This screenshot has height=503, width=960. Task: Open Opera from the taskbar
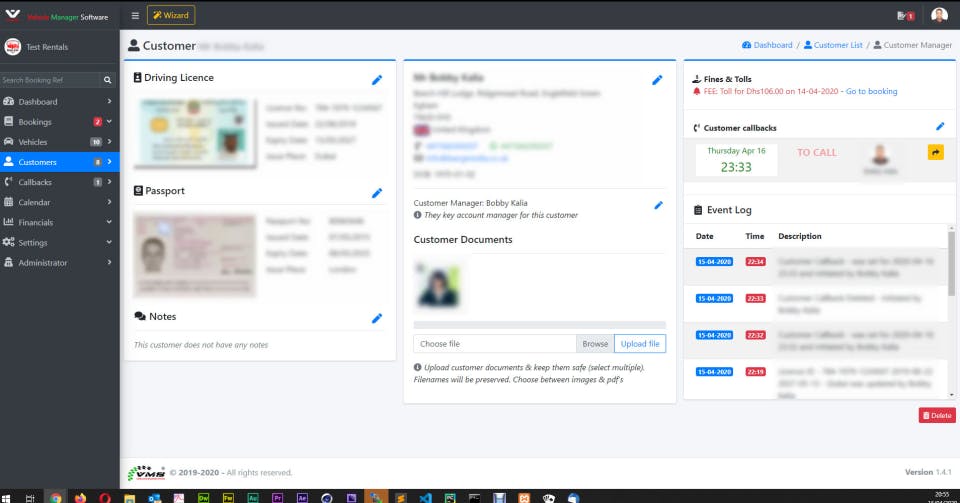[105, 498]
